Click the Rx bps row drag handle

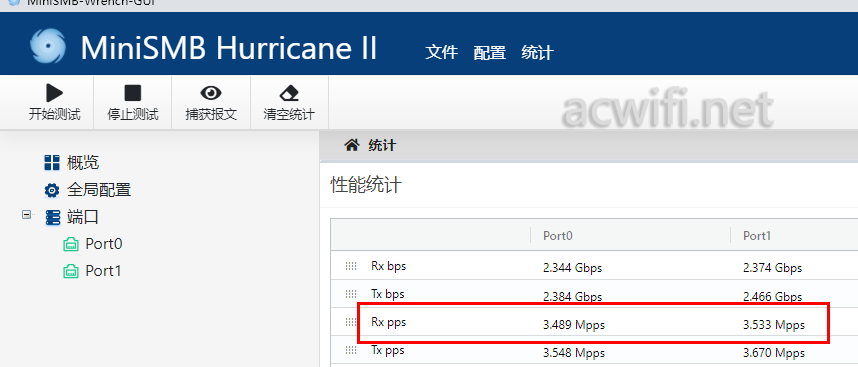pyautogui.click(x=351, y=266)
